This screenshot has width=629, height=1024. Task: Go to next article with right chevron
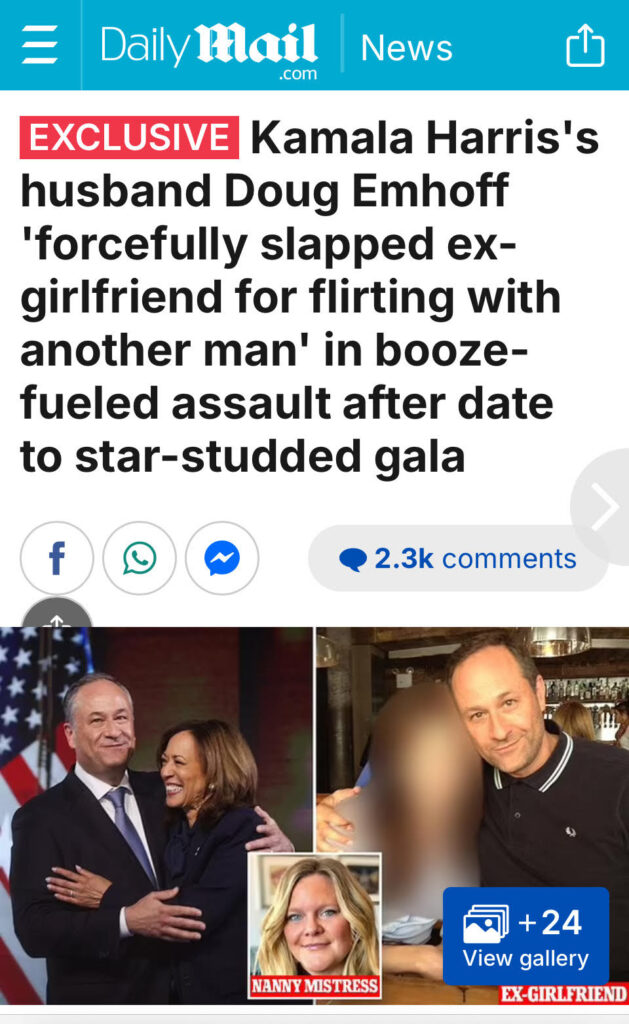coord(602,505)
